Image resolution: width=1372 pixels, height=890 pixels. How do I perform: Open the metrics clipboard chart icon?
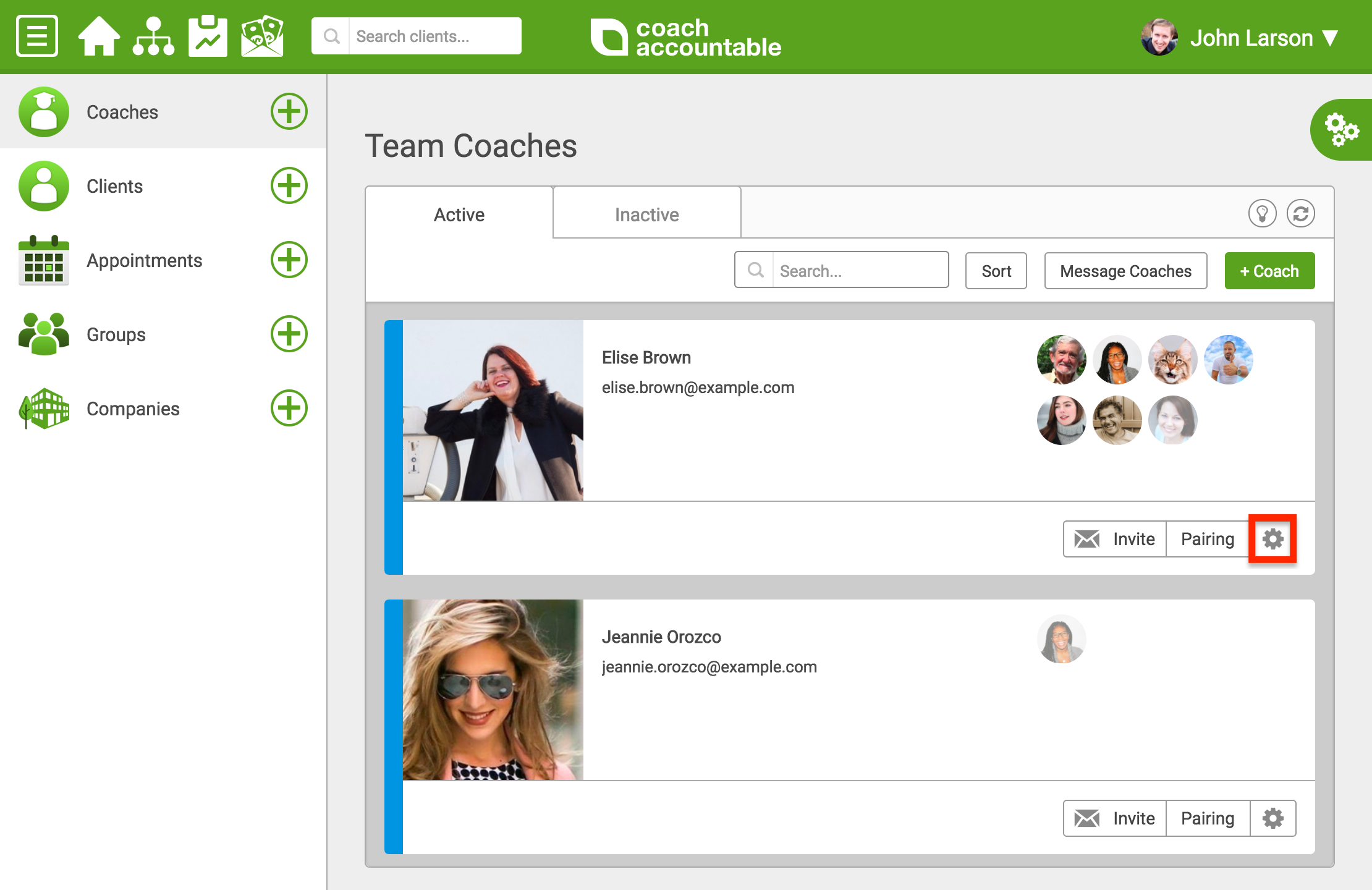pos(208,36)
